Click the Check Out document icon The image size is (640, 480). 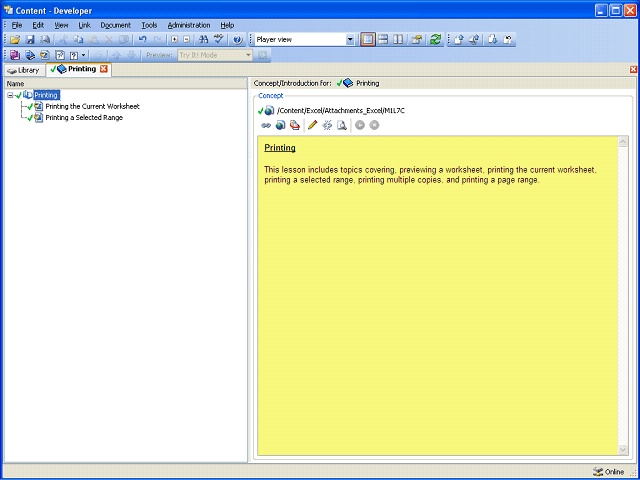click(493, 40)
